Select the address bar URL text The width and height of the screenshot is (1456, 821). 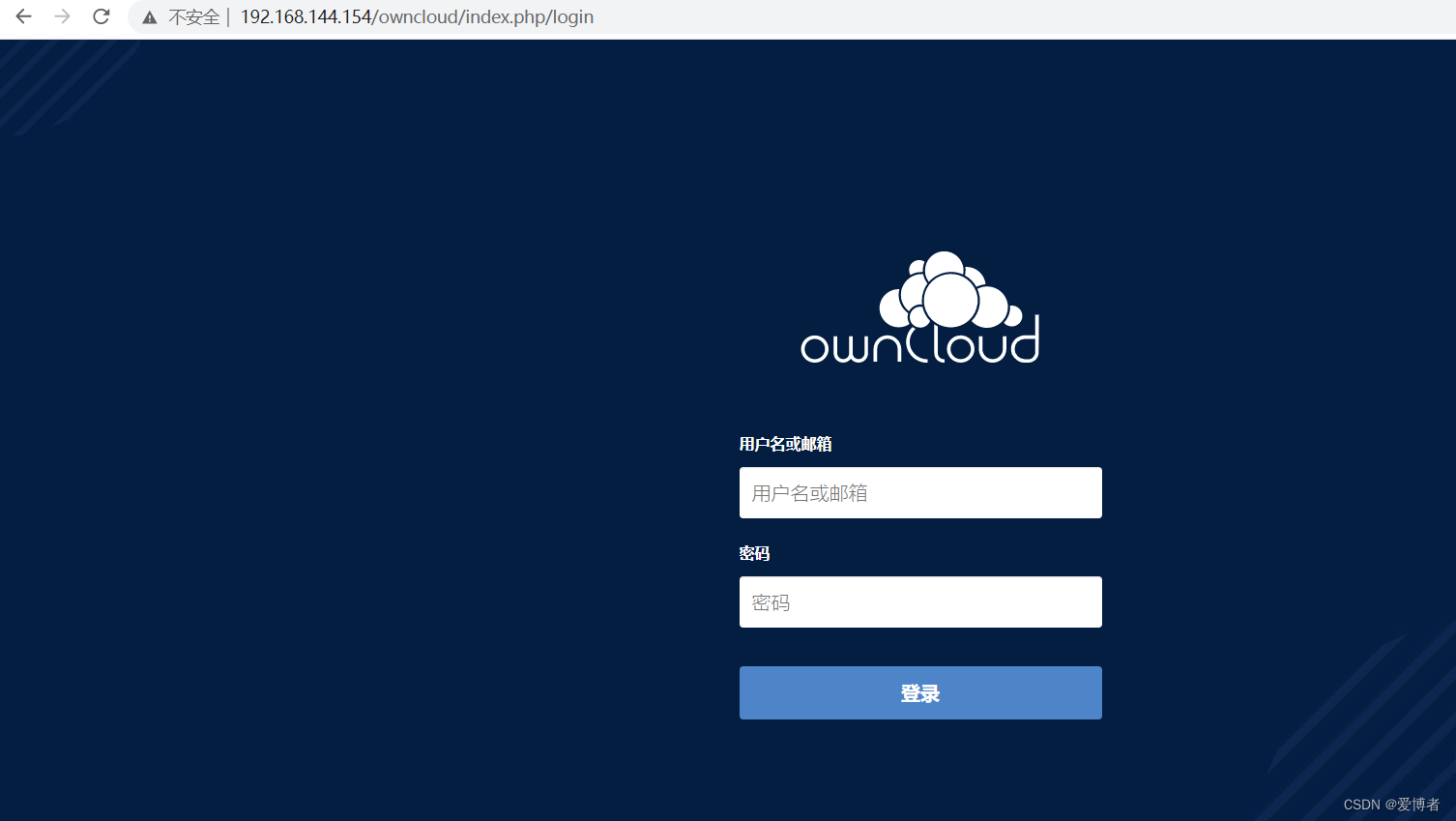click(x=417, y=17)
